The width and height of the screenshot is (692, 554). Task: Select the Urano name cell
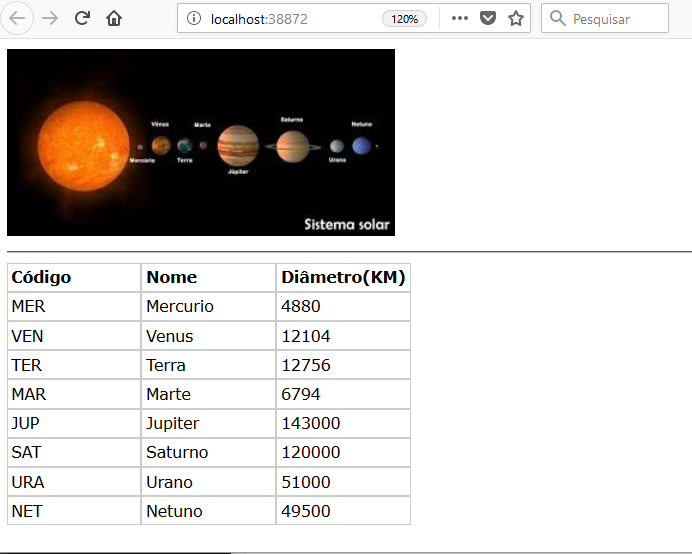[x=208, y=482]
